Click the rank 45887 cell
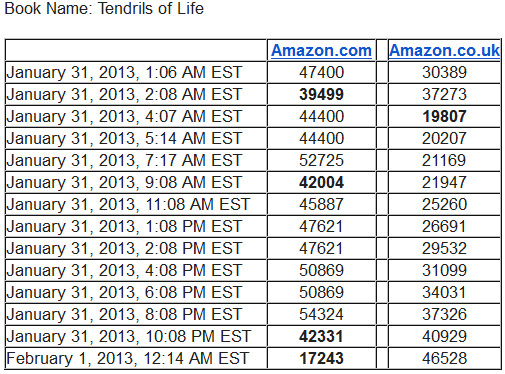The image size is (505, 374). point(321,204)
